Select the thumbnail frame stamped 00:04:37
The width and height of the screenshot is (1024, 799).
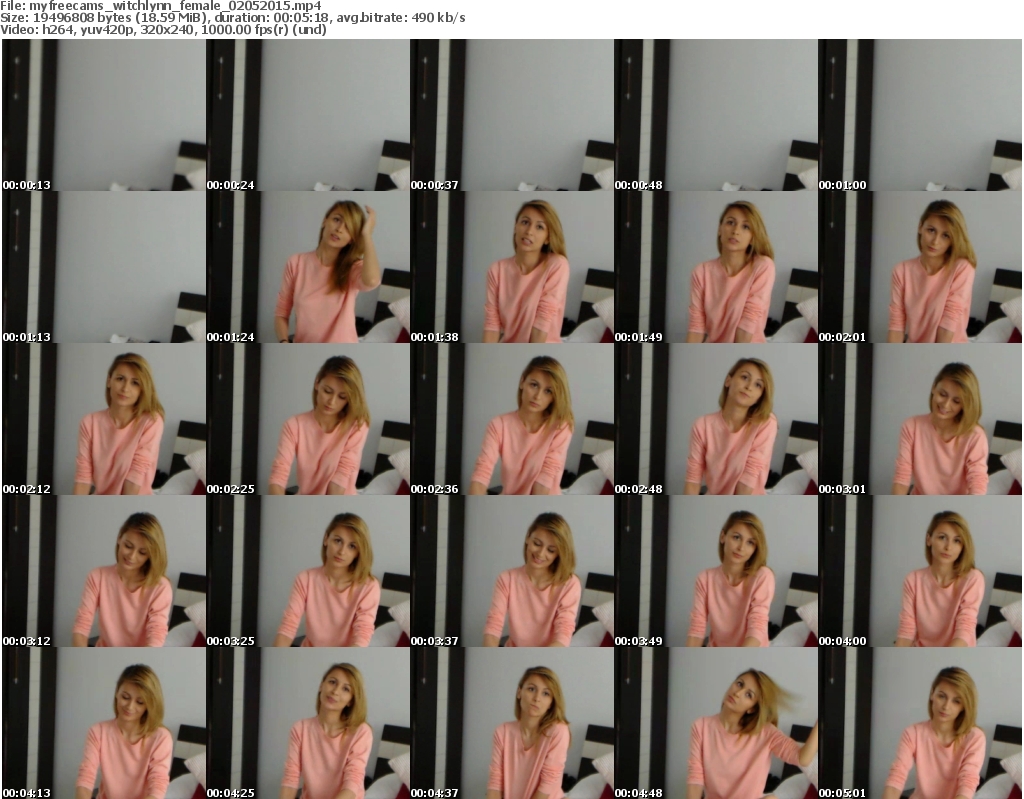511,723
